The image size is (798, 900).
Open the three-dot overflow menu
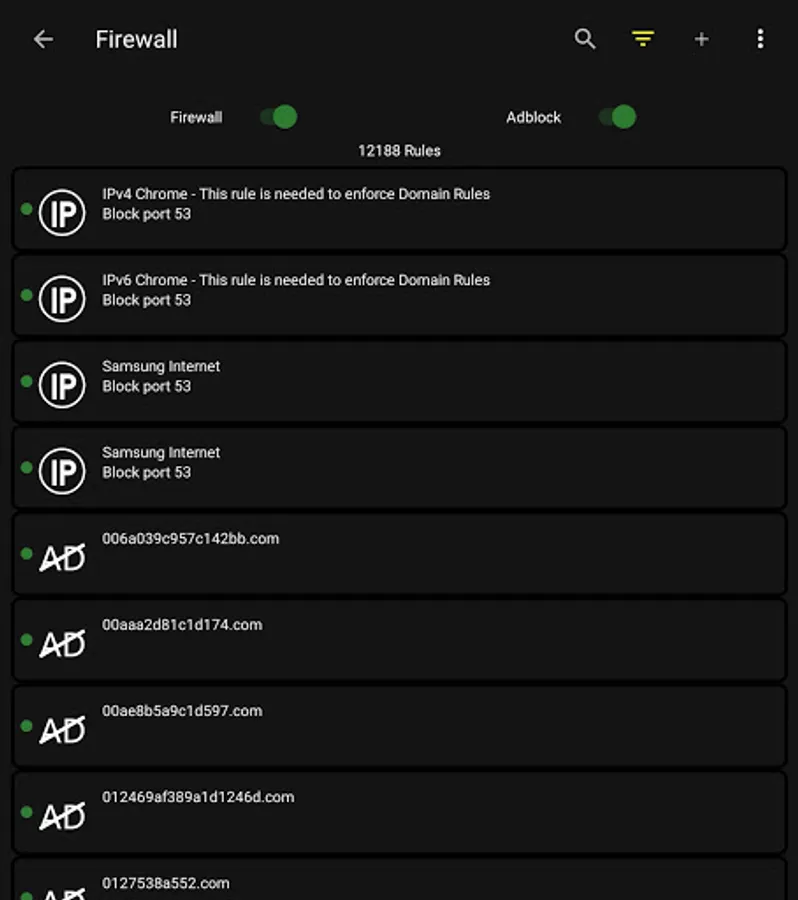[x=760, y=39]
